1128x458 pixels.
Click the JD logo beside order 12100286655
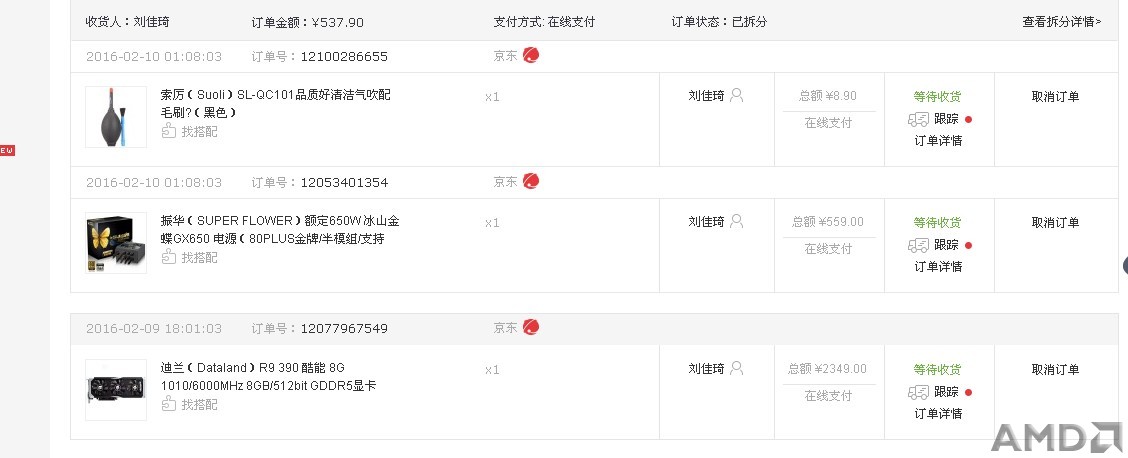pos(531,55)
